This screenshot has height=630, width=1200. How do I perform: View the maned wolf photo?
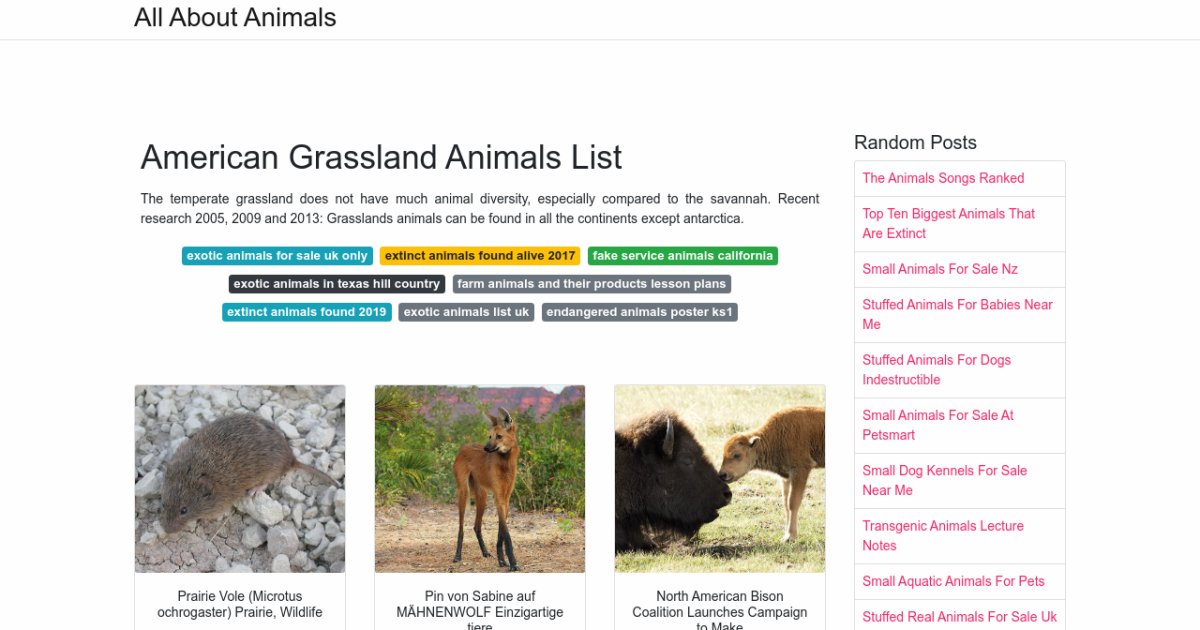click(480, 479)
